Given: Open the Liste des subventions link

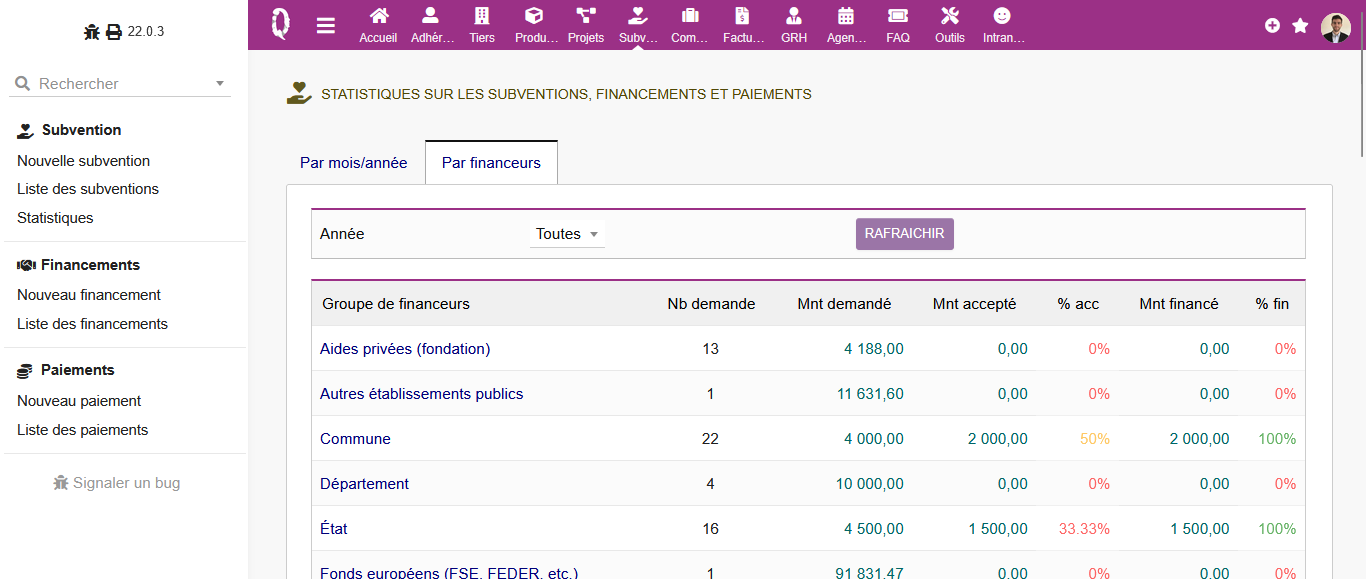Looking at the screenshot, I should point(88,189).
